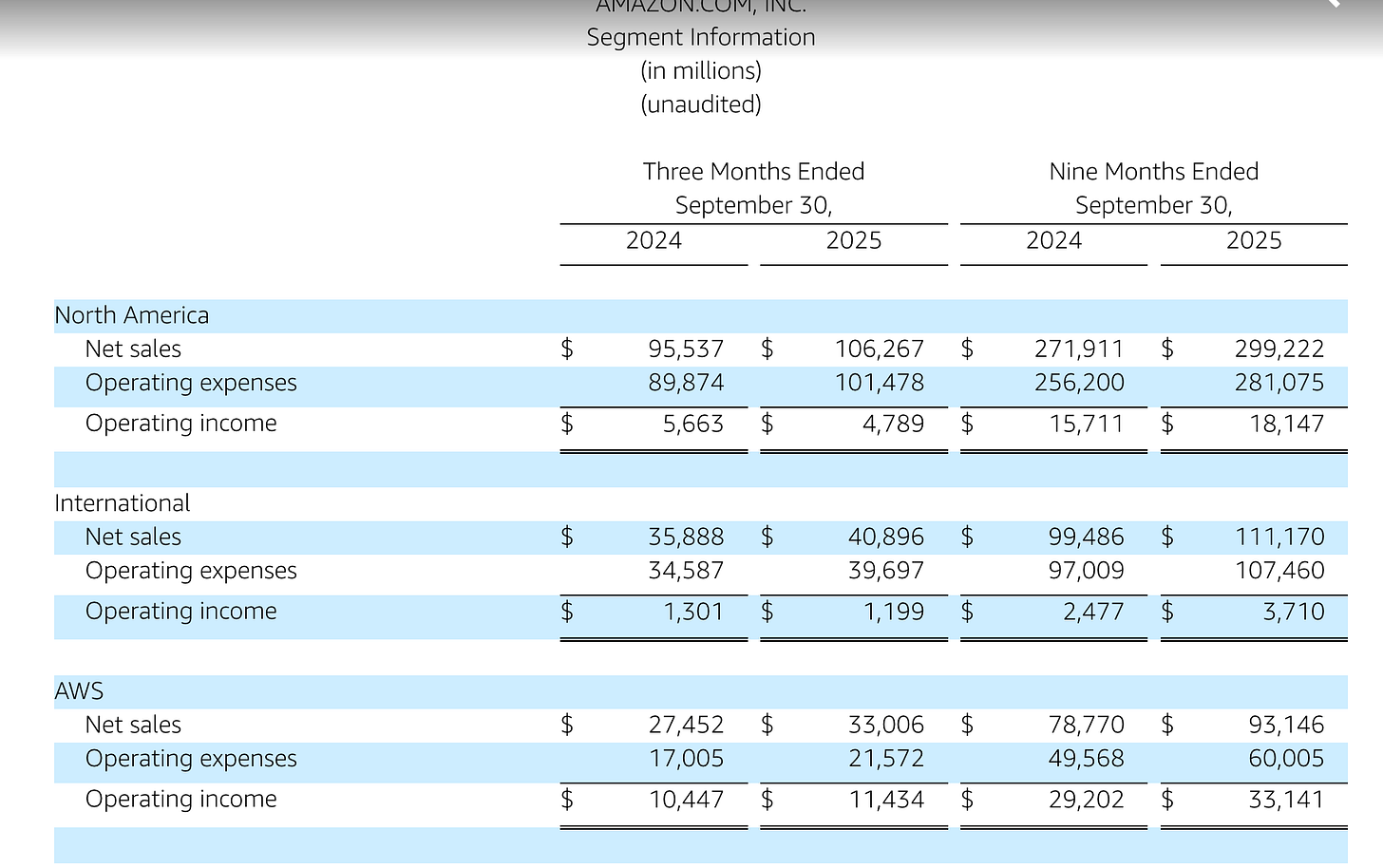The image size is (1383, 868).
Task: Select the 34,587 cell
Action: pos(686,571)
